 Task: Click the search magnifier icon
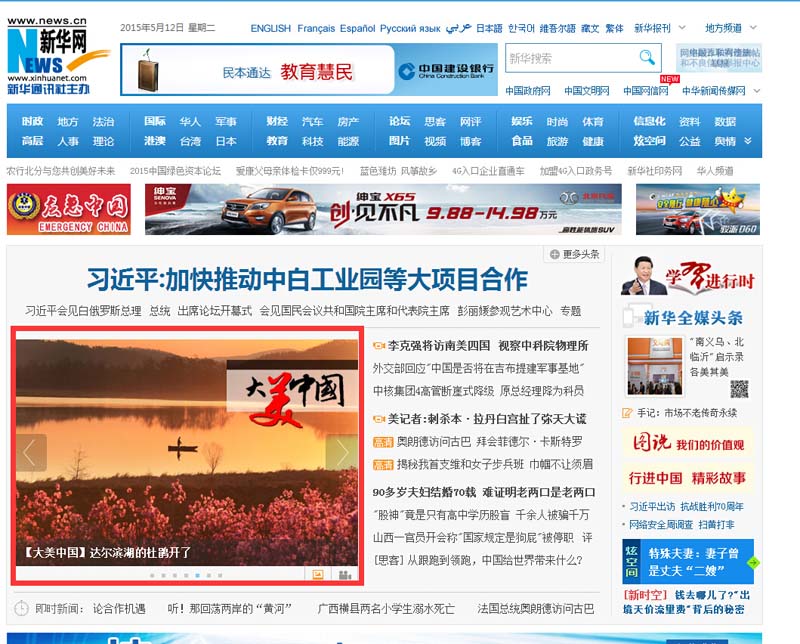[647, 58]
